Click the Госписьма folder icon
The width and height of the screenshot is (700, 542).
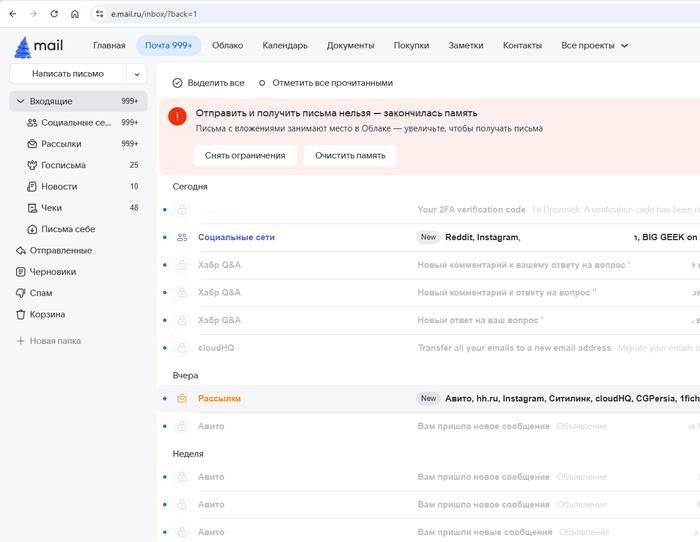point(32,165)
